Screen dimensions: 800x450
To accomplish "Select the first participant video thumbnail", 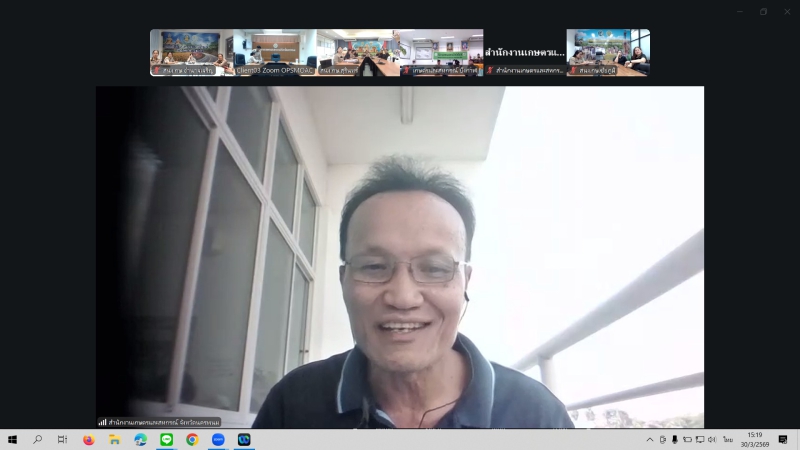I will [191, 52].
